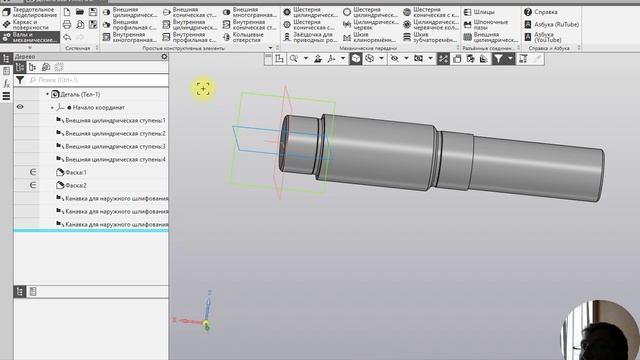The width and height of the screenshot is (640, 360).
Task: Select Фаска:2 in the tree
Action: (x=71, y=185)
